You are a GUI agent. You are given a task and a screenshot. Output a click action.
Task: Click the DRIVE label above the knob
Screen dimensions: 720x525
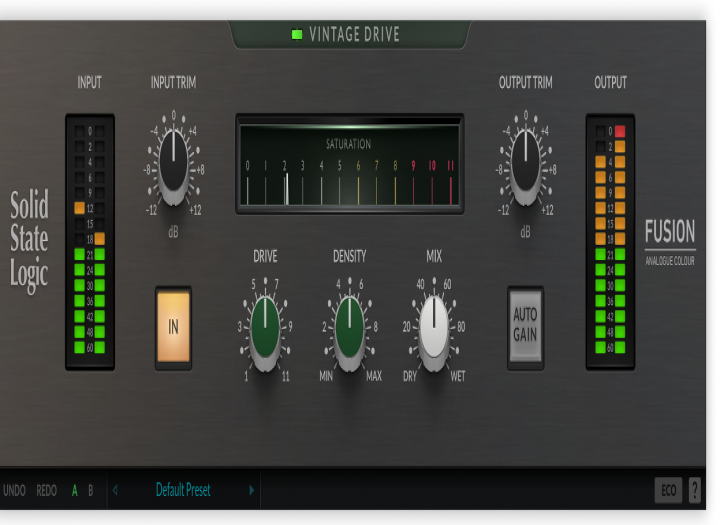pyautogui.click(x=265, y=256)
